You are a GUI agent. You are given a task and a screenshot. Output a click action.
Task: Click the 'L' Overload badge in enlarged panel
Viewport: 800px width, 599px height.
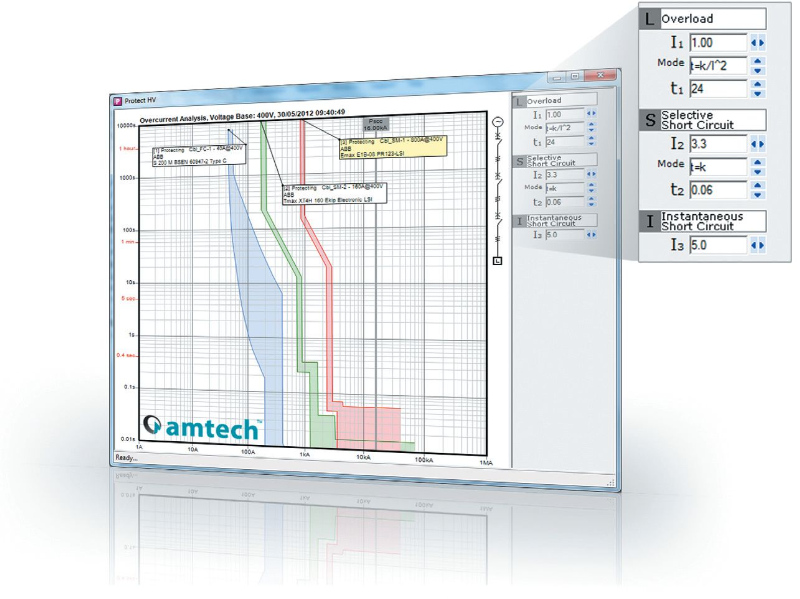tap(648, 19)
